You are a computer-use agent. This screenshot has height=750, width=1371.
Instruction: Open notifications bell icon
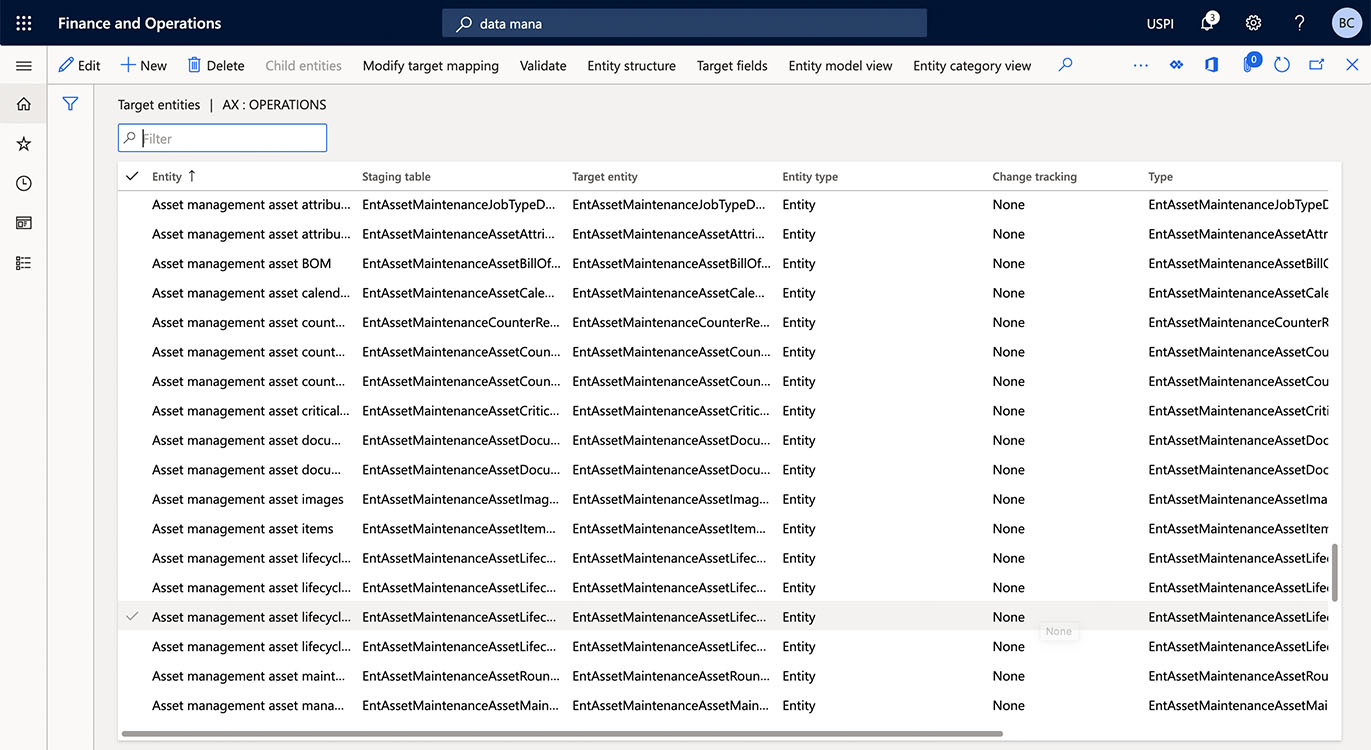tap(1208, 23)
